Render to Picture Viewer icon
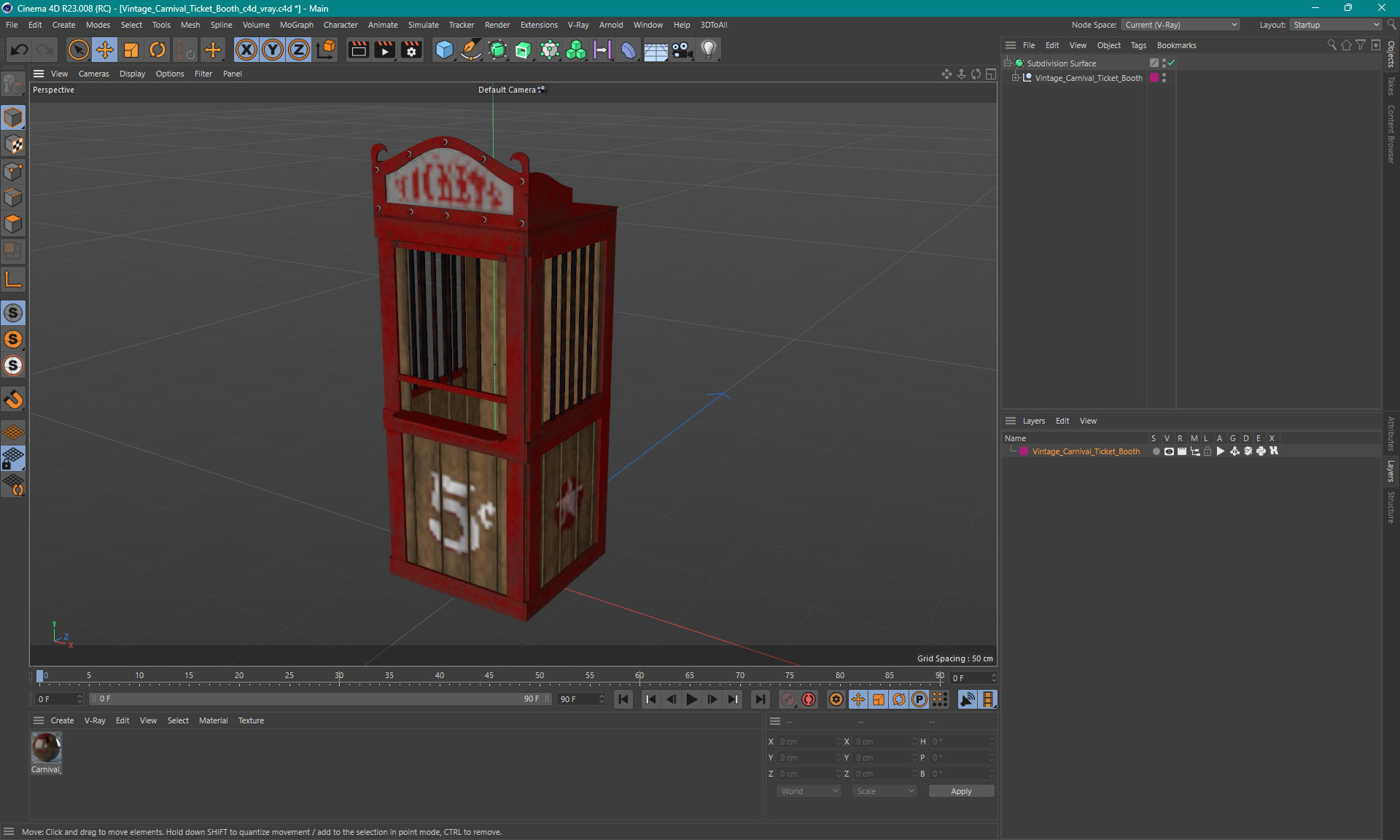Viewport: 1400px width, 840px height. click(384, 50)
